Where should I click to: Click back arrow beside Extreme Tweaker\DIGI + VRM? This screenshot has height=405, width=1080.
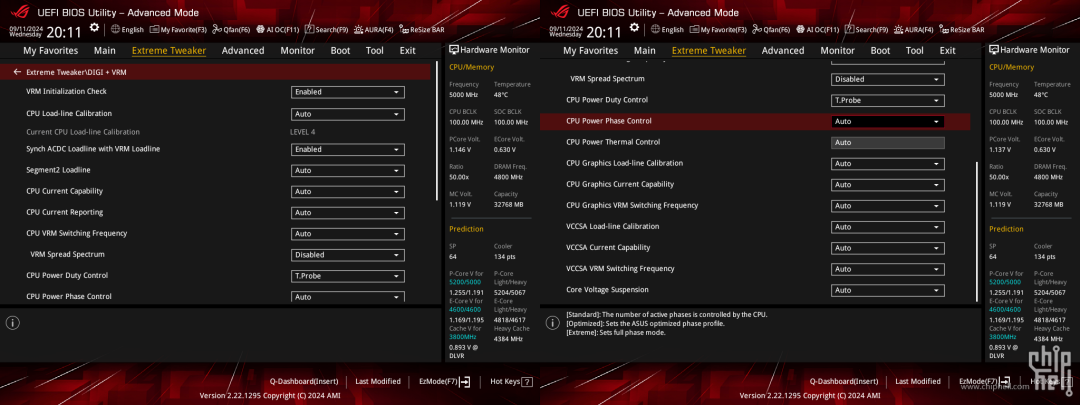(17, 72)
